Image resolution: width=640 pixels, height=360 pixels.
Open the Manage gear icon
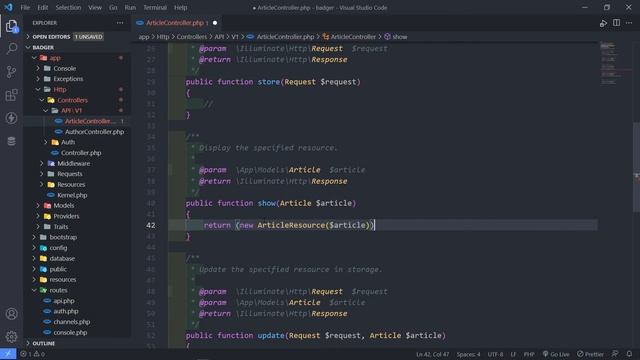click(11, 337)
